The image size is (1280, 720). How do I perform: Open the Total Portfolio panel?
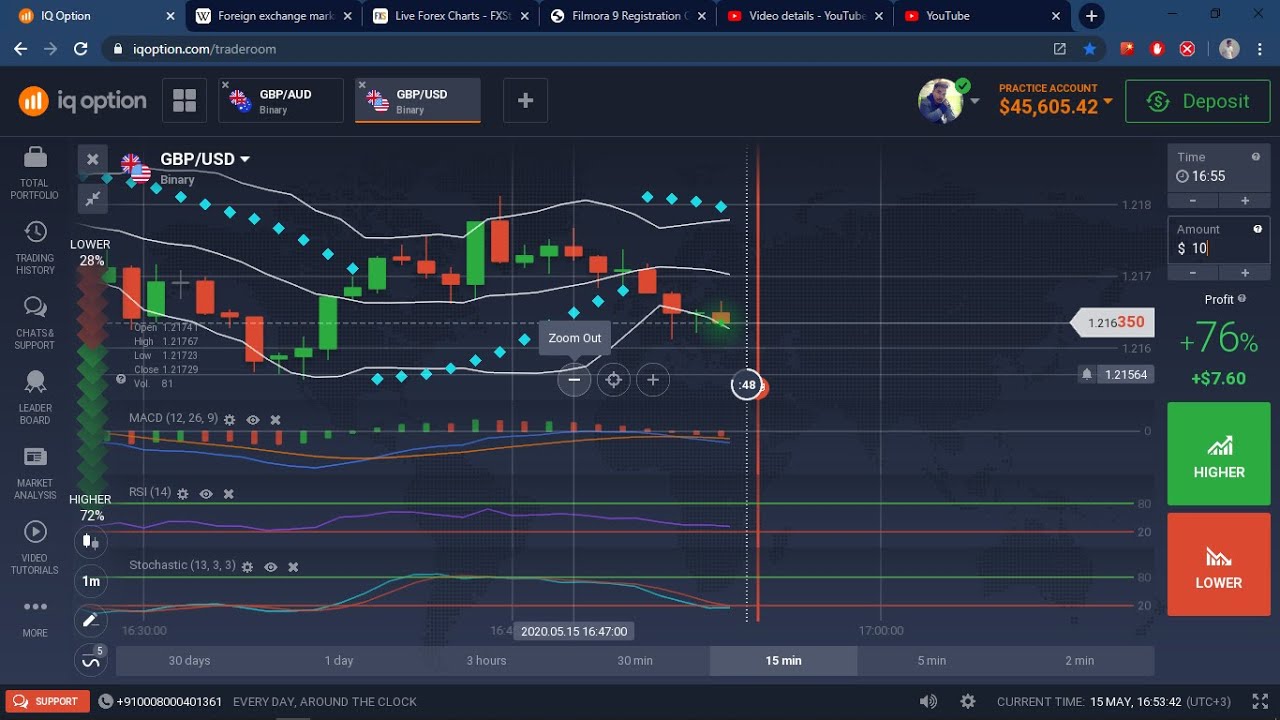pos(34,172)
